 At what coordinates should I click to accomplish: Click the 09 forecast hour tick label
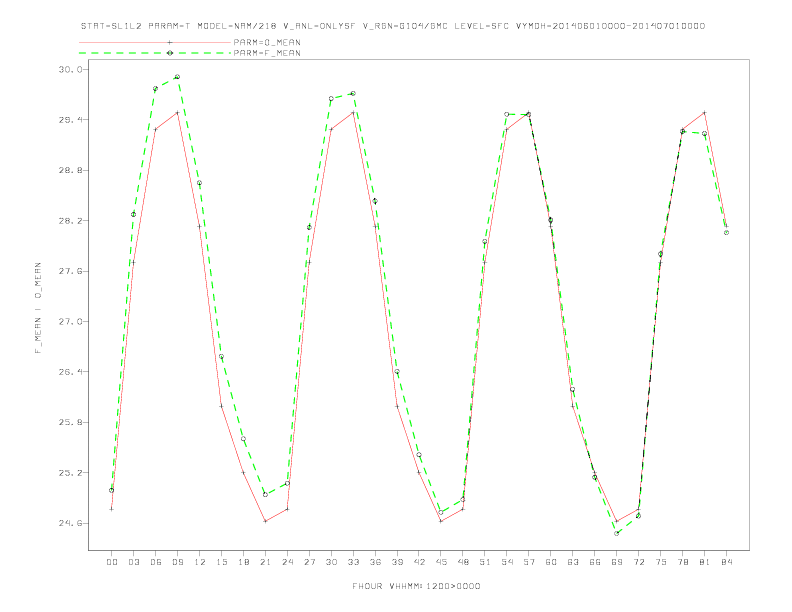(x=177, y=562)
